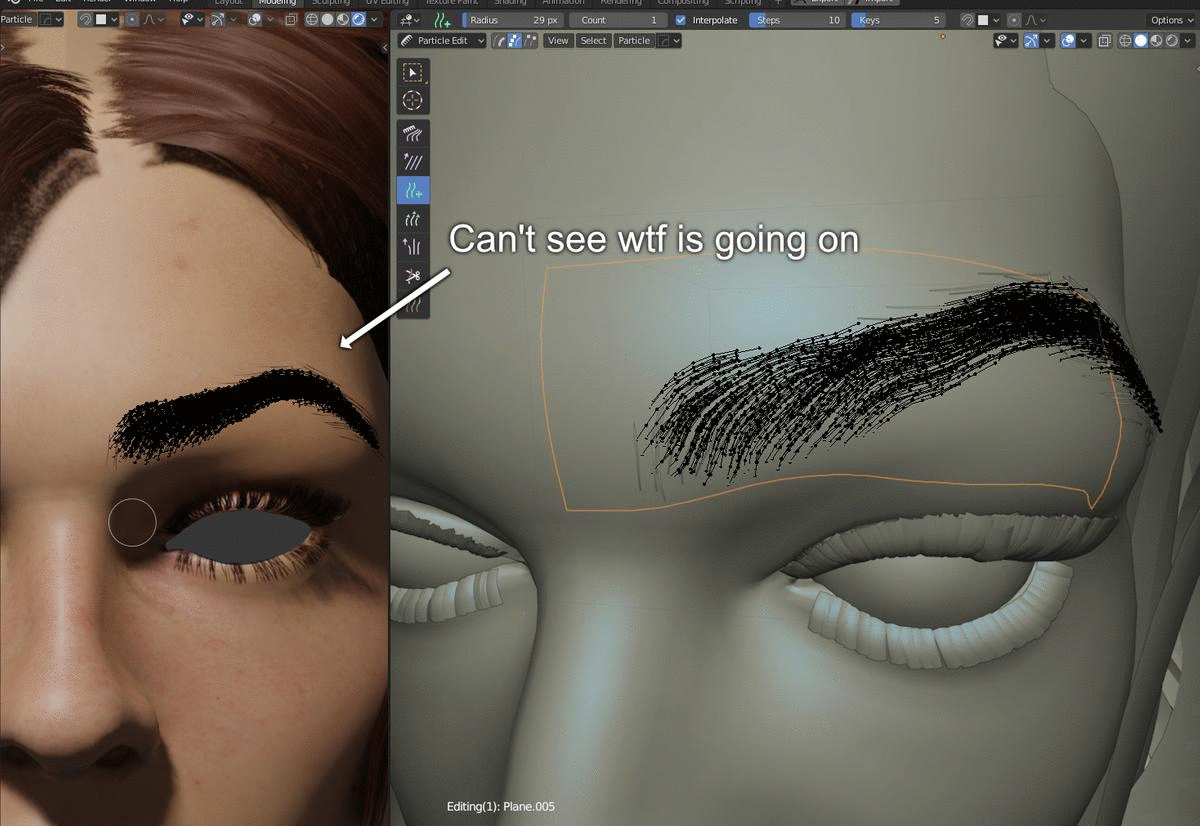
Task: Click the Count value field
Action: coord(619,20)
